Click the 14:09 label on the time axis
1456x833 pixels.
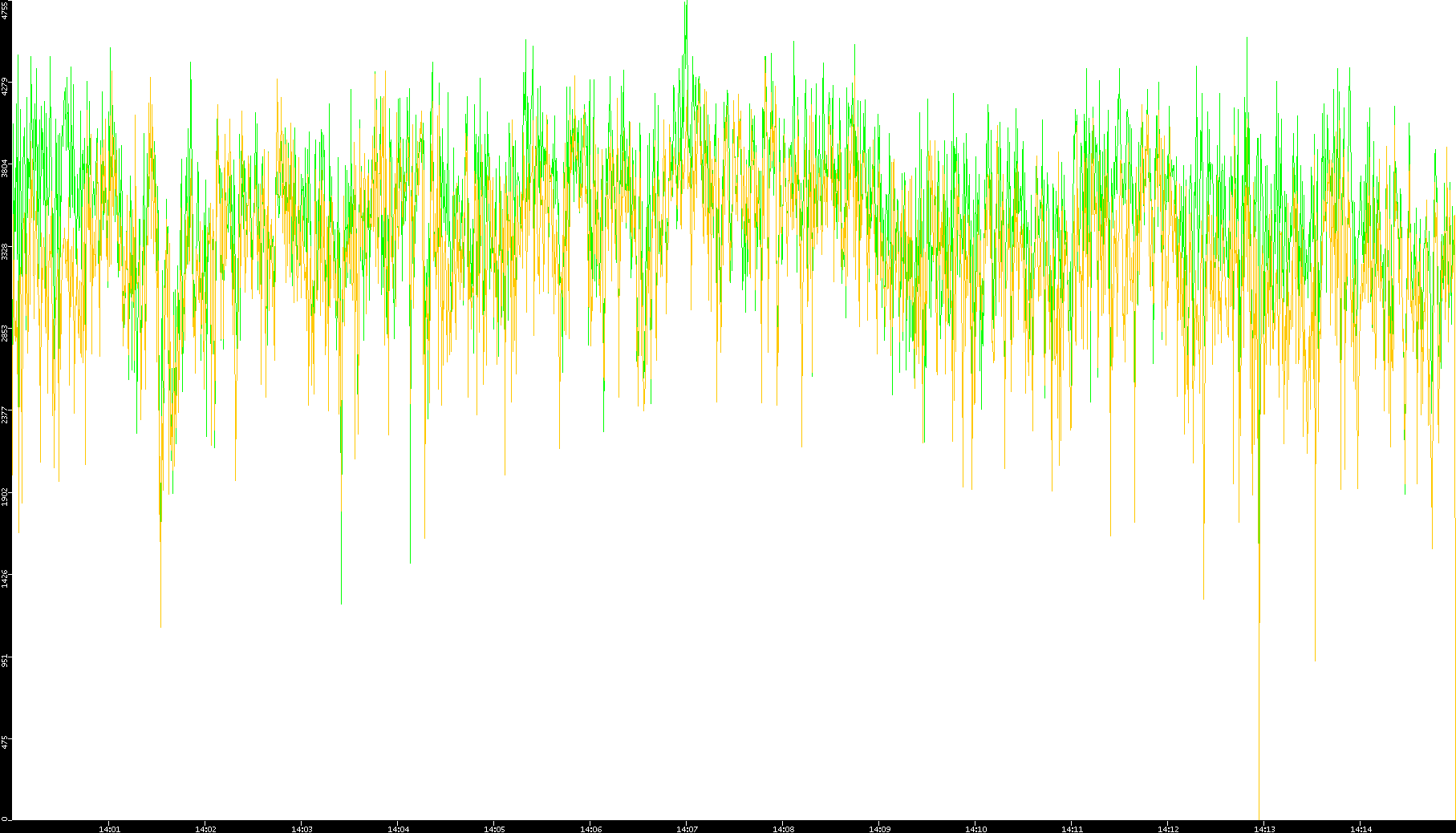(x=879, y=829)
